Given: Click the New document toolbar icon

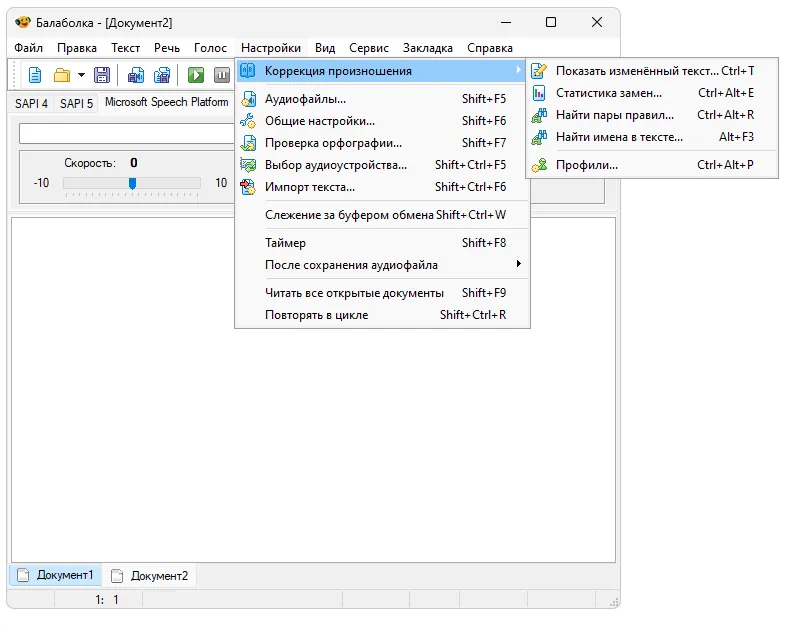Looking at the screenshot, I should (35, 75).
